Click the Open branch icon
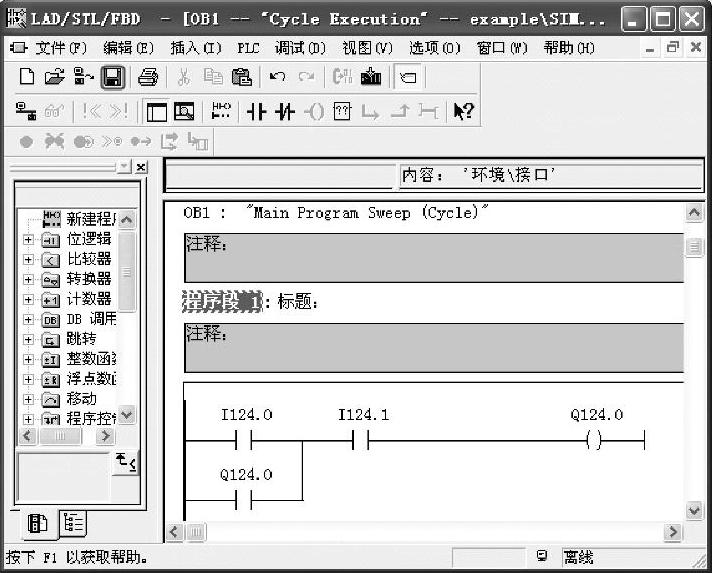 coord(370,112)
